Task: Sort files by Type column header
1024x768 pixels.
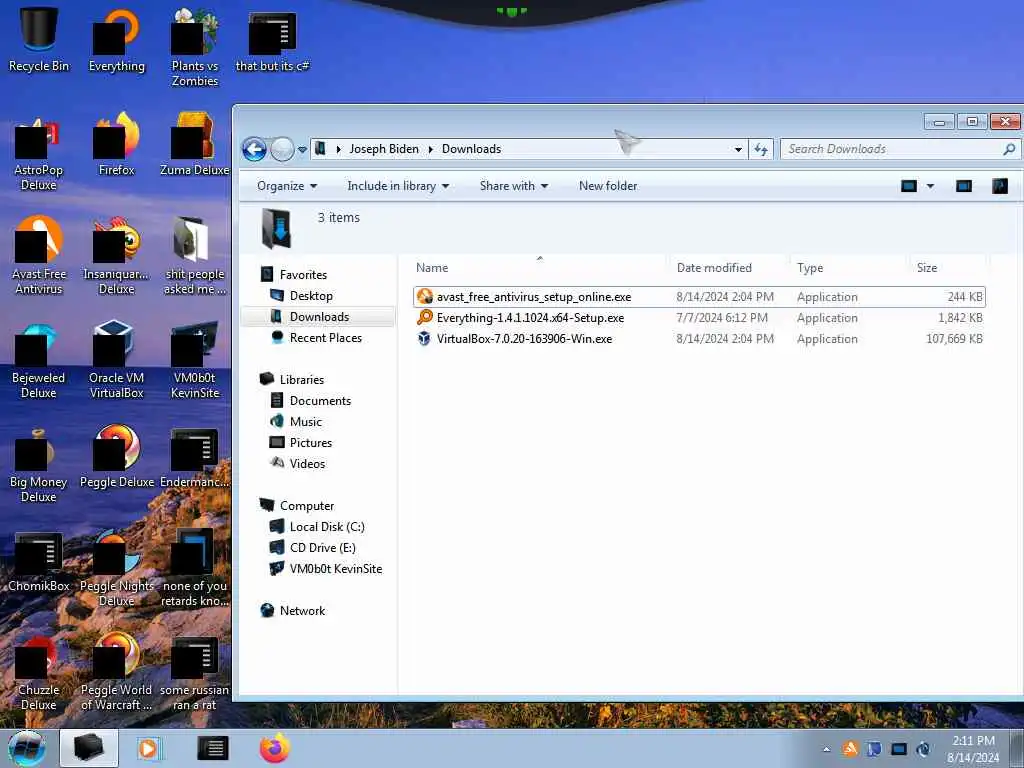Action: [x=849, y=268]
